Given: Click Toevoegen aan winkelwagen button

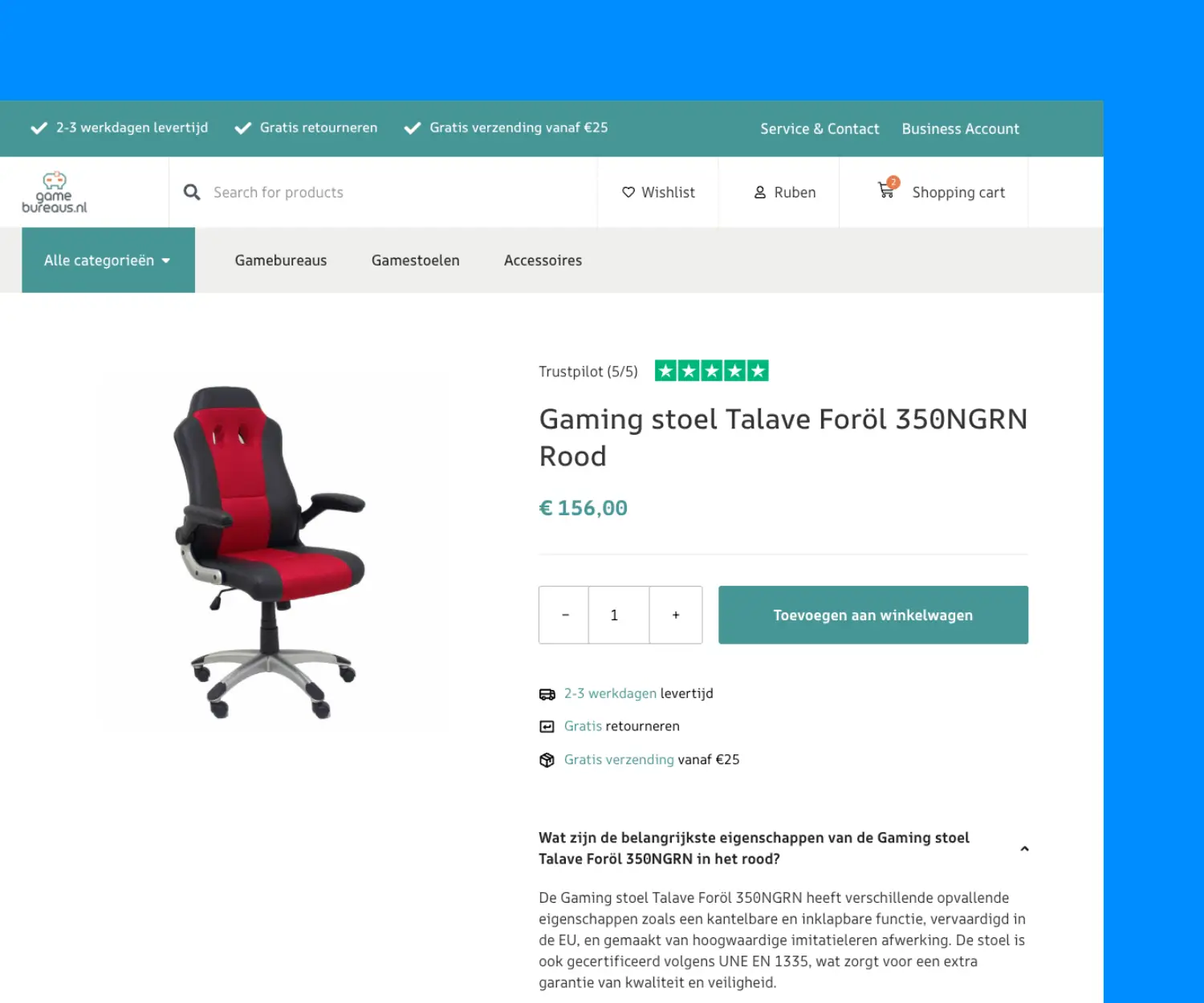Looking at the screenshot, I should click(873, 615).
